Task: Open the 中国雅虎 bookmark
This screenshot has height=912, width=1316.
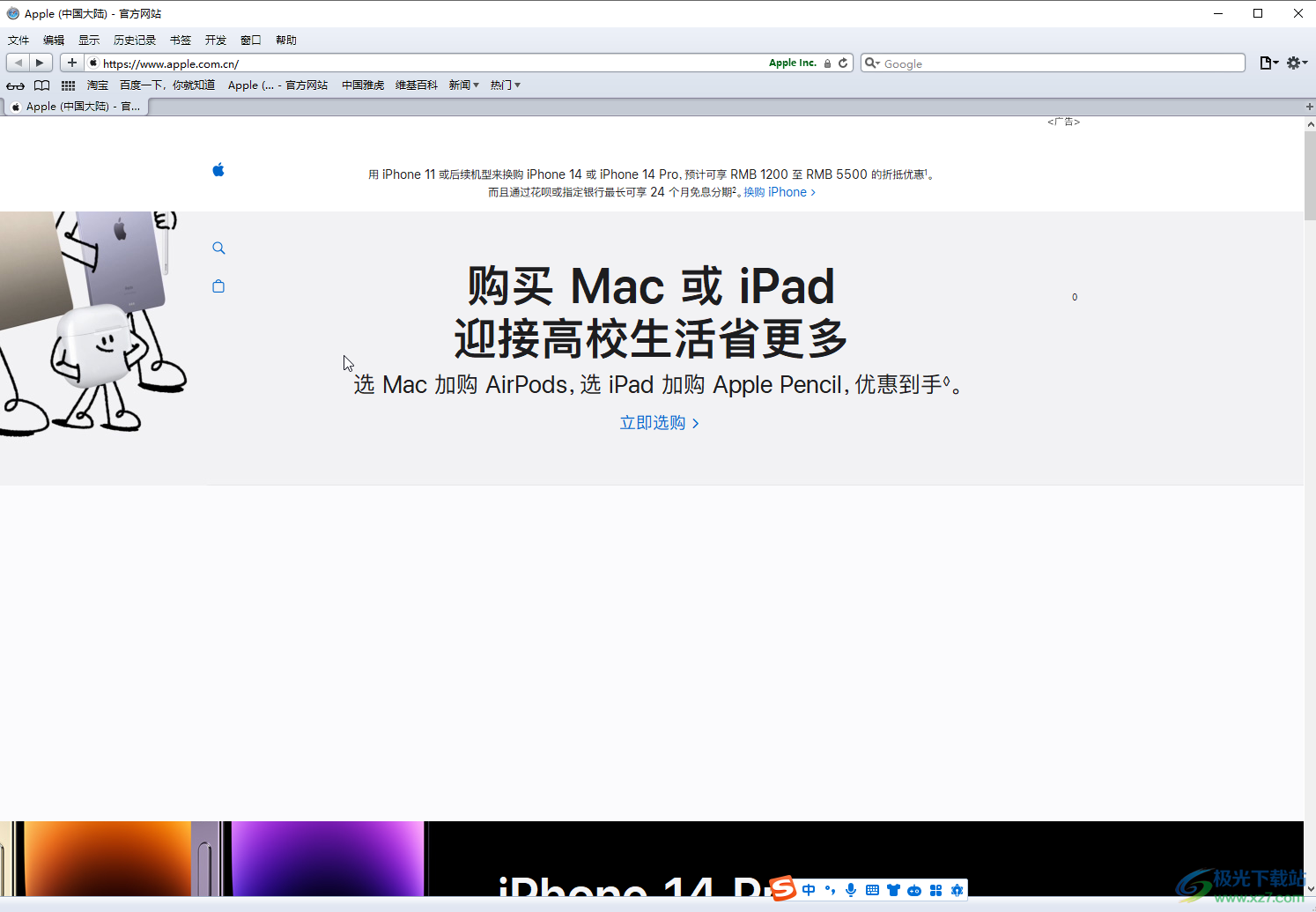Action: [x=363, y=85]
